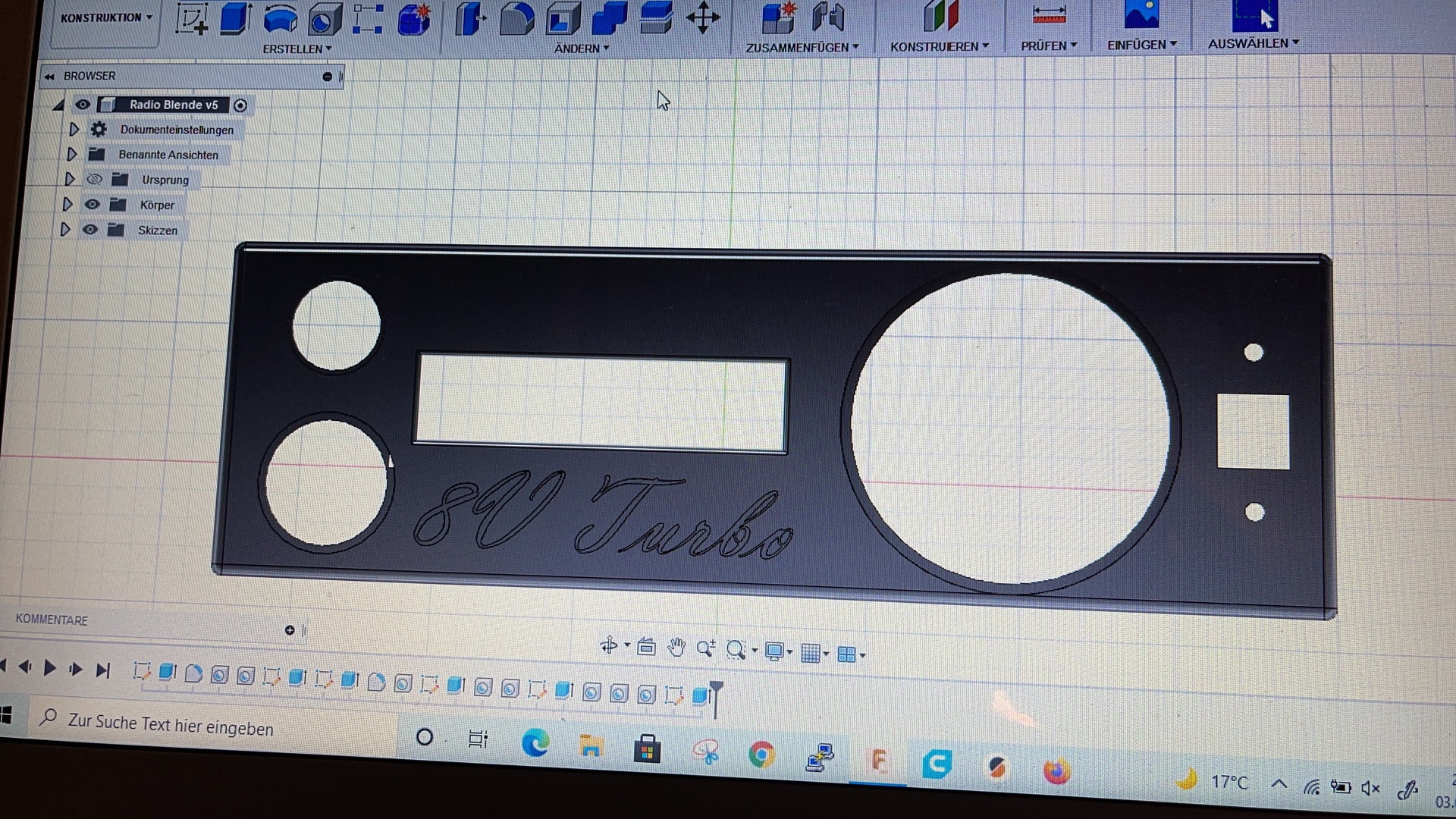The height and width of the screenshot is (819, 1456).
Task: Toggle visibility of the Skizzen folder
Action: tap(90, 230)
